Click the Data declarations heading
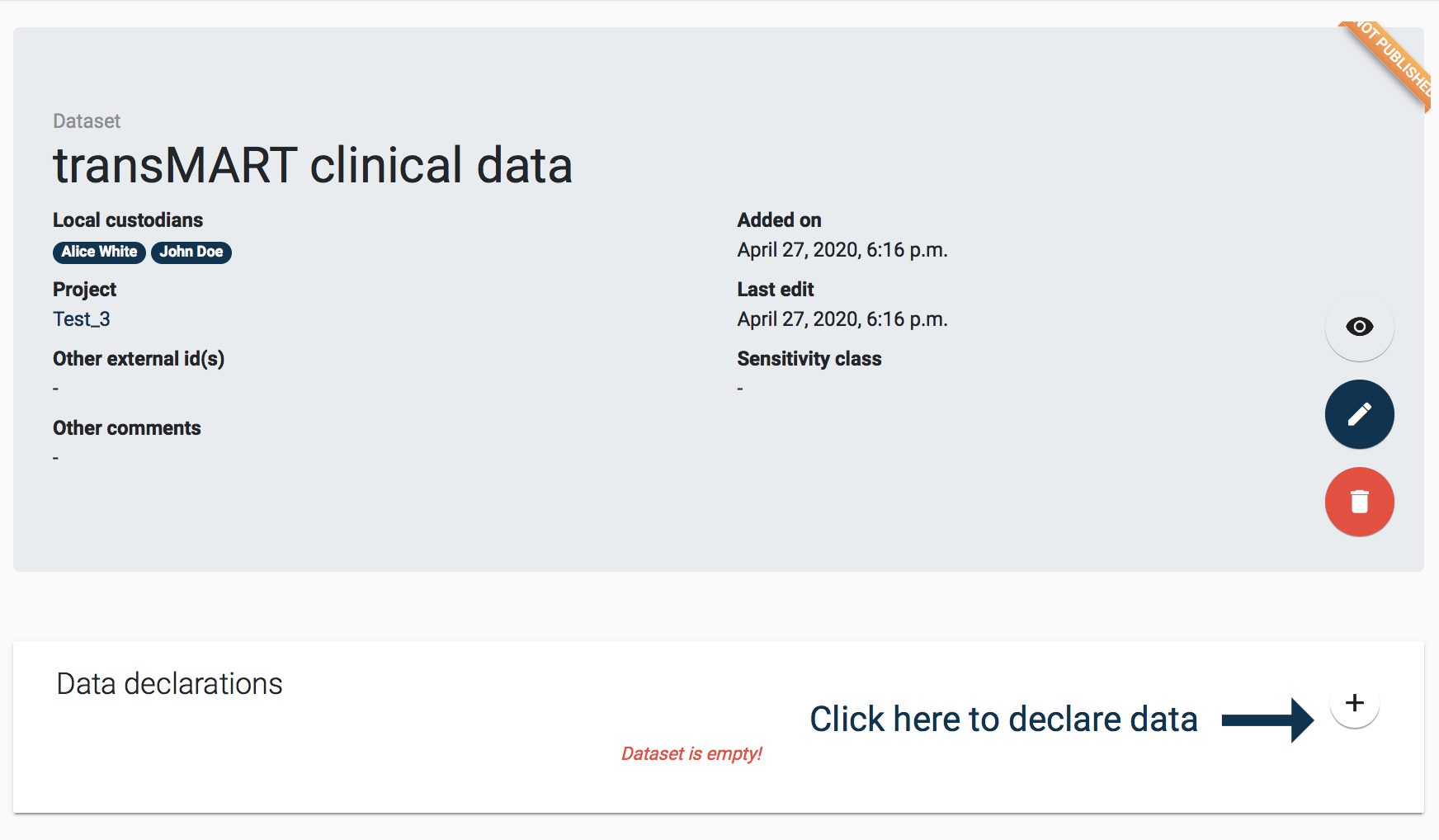1439x840 pixels. [169, 684]
